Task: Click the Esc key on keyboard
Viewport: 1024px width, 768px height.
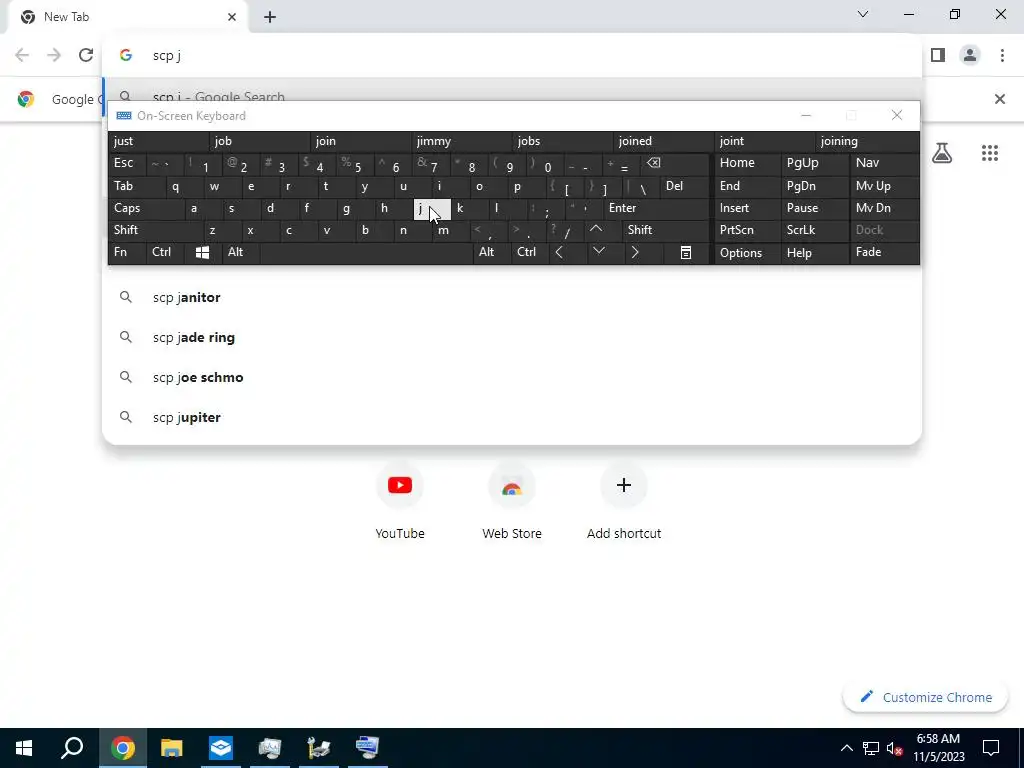Action: coord(127,163)
